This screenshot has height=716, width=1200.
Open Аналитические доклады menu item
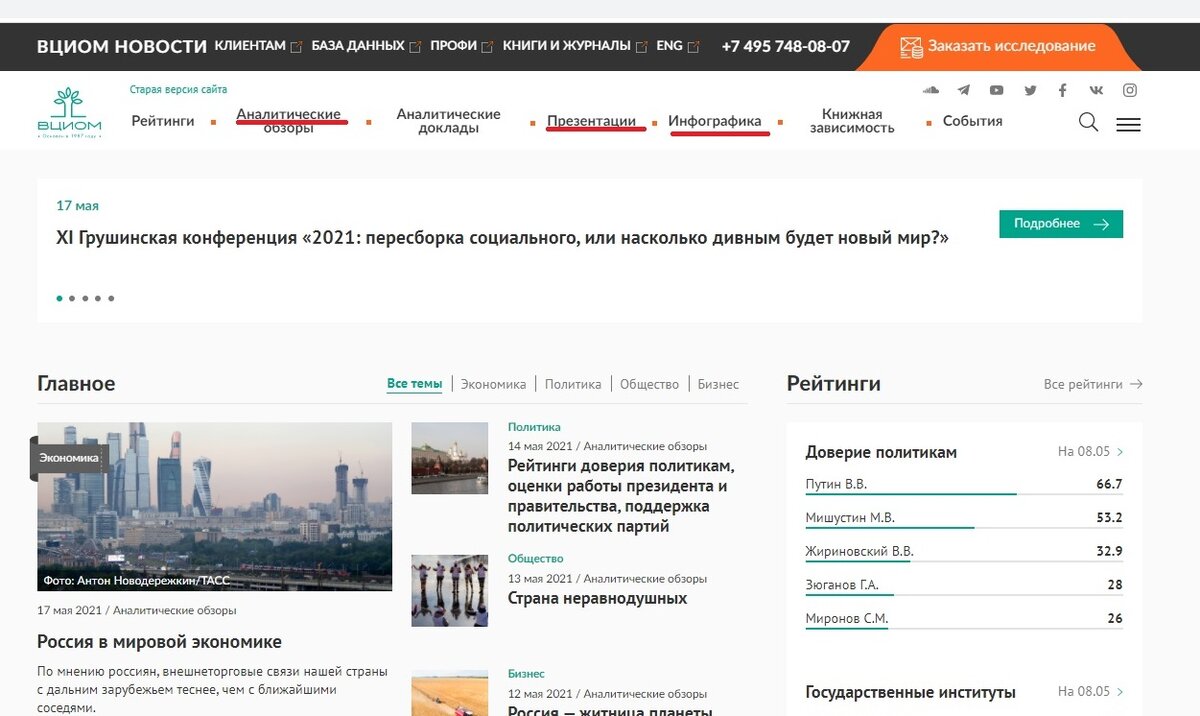[448, 121]
